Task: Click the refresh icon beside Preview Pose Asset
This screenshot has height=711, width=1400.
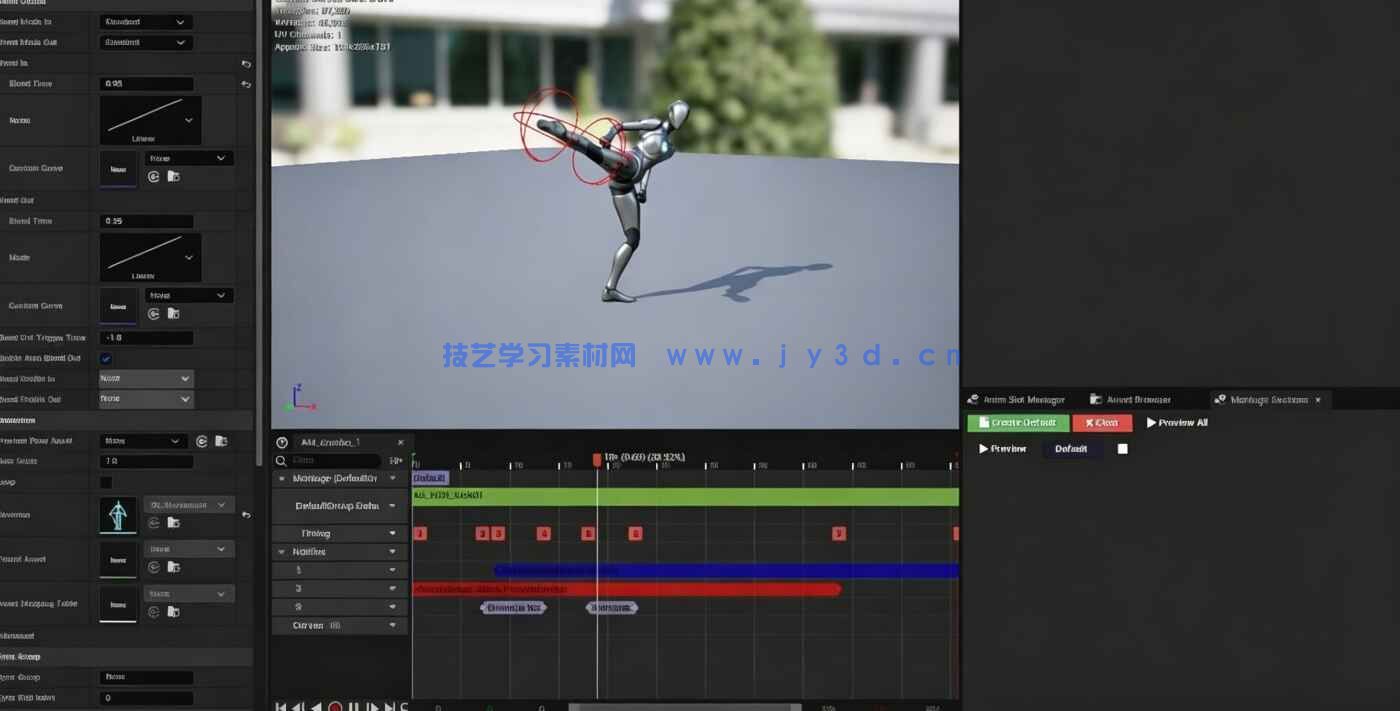Action: tap(202, 442)
